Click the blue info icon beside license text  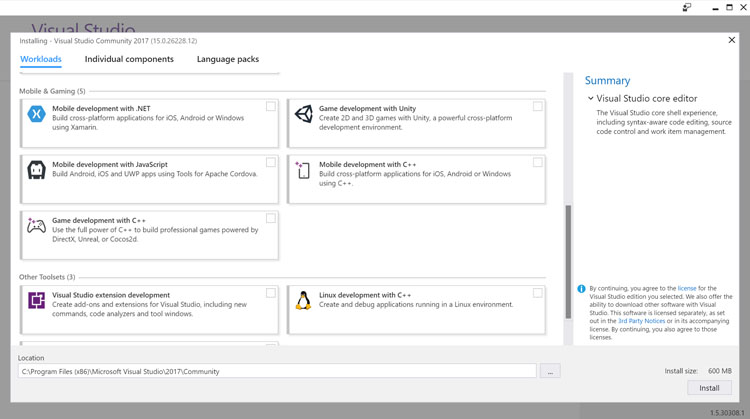581,288
